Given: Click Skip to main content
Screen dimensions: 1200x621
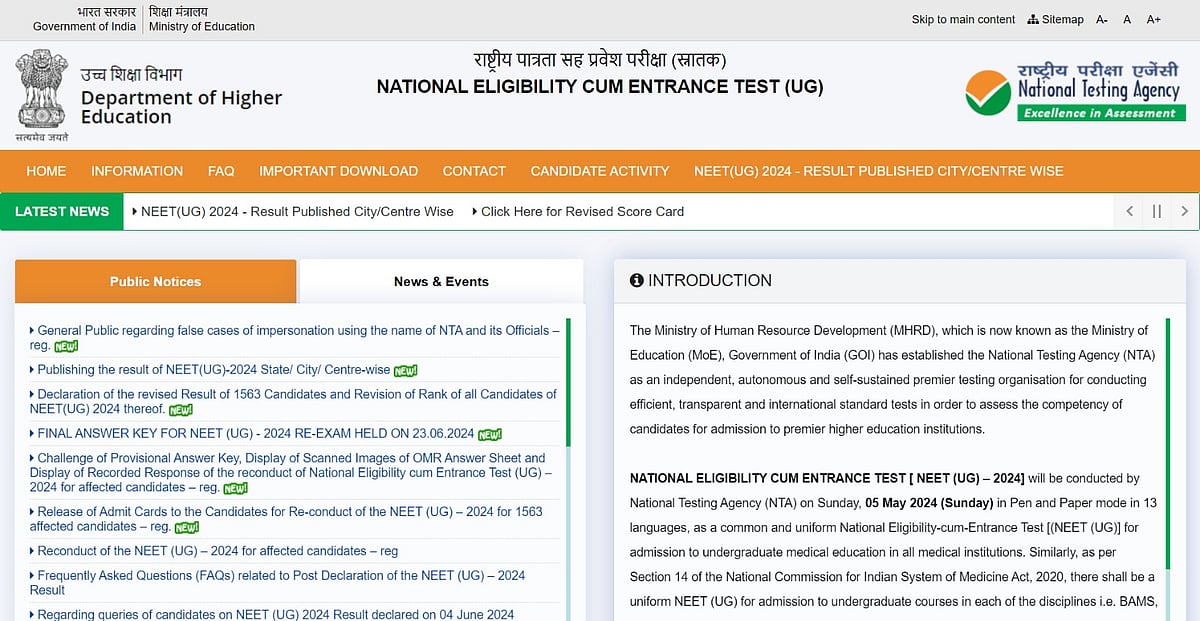Looking at the screenshot, I should click(962, 19).
